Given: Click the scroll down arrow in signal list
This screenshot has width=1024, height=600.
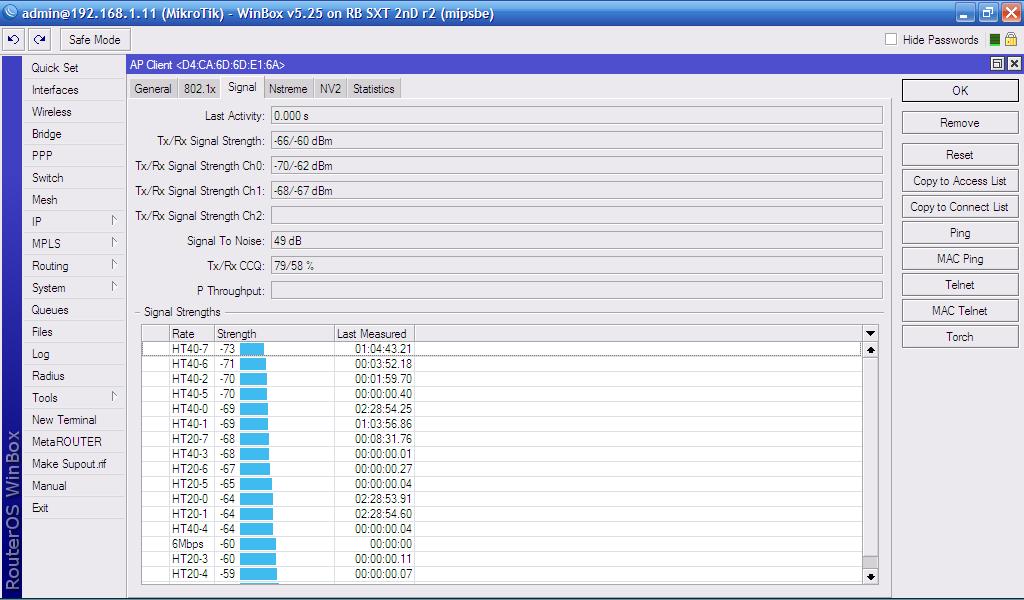Looking at the screenshot, I should pyautogui.click(x=870, y=576).
